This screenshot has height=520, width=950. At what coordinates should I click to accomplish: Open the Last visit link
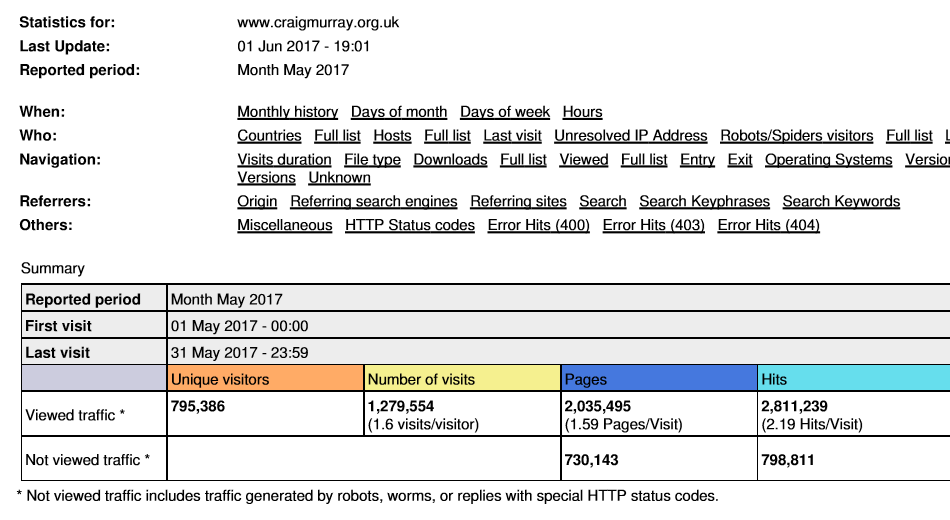point(512,136)
